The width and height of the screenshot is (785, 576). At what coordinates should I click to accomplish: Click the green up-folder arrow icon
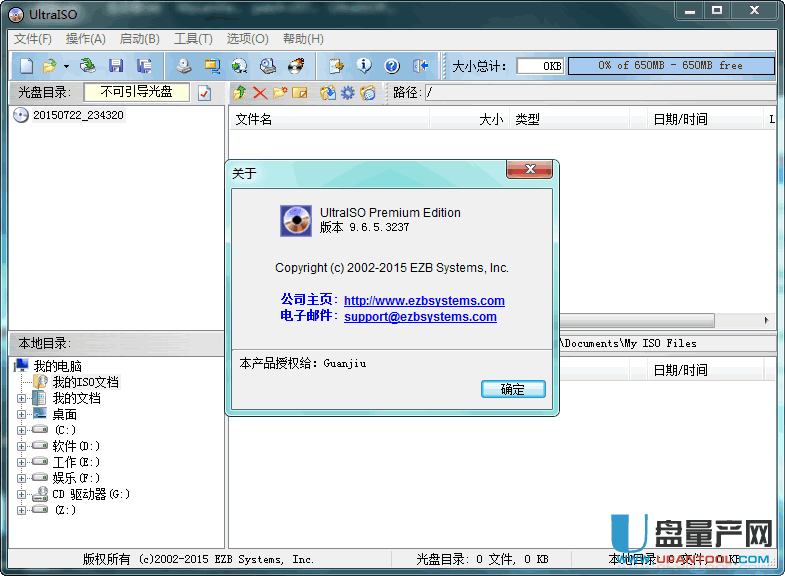(240, 93)
